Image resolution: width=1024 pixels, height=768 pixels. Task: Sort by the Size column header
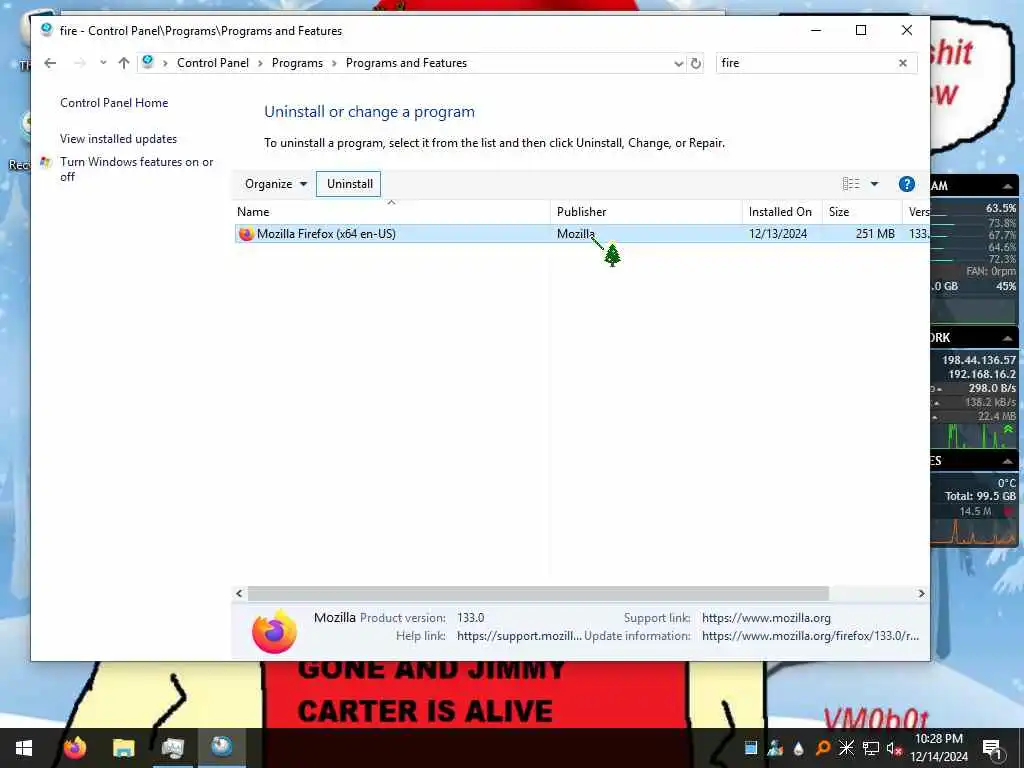[x=861, y=212]
